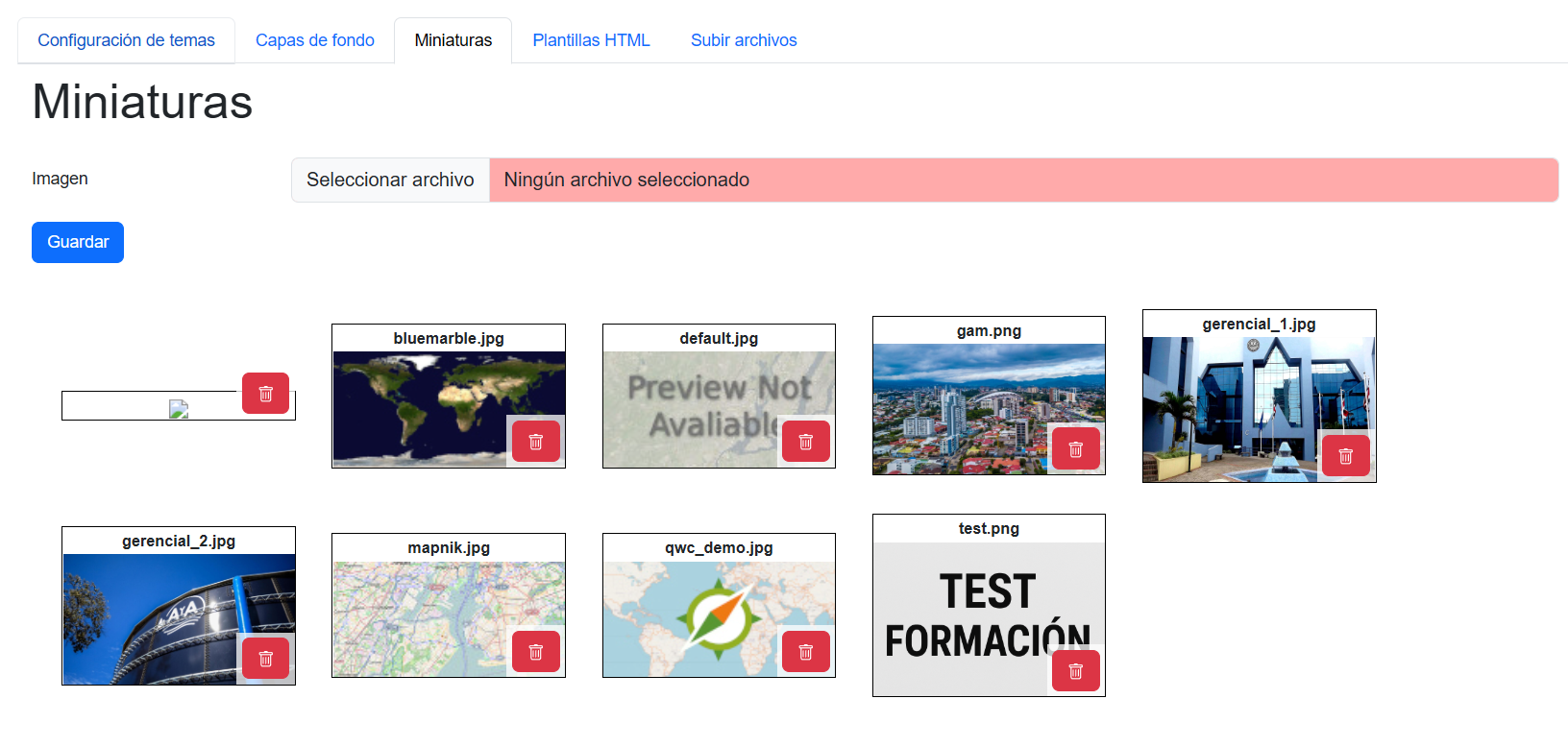Delete the bluemarble.jpg thumbnail
The image size is (1568, 747).
536,442
